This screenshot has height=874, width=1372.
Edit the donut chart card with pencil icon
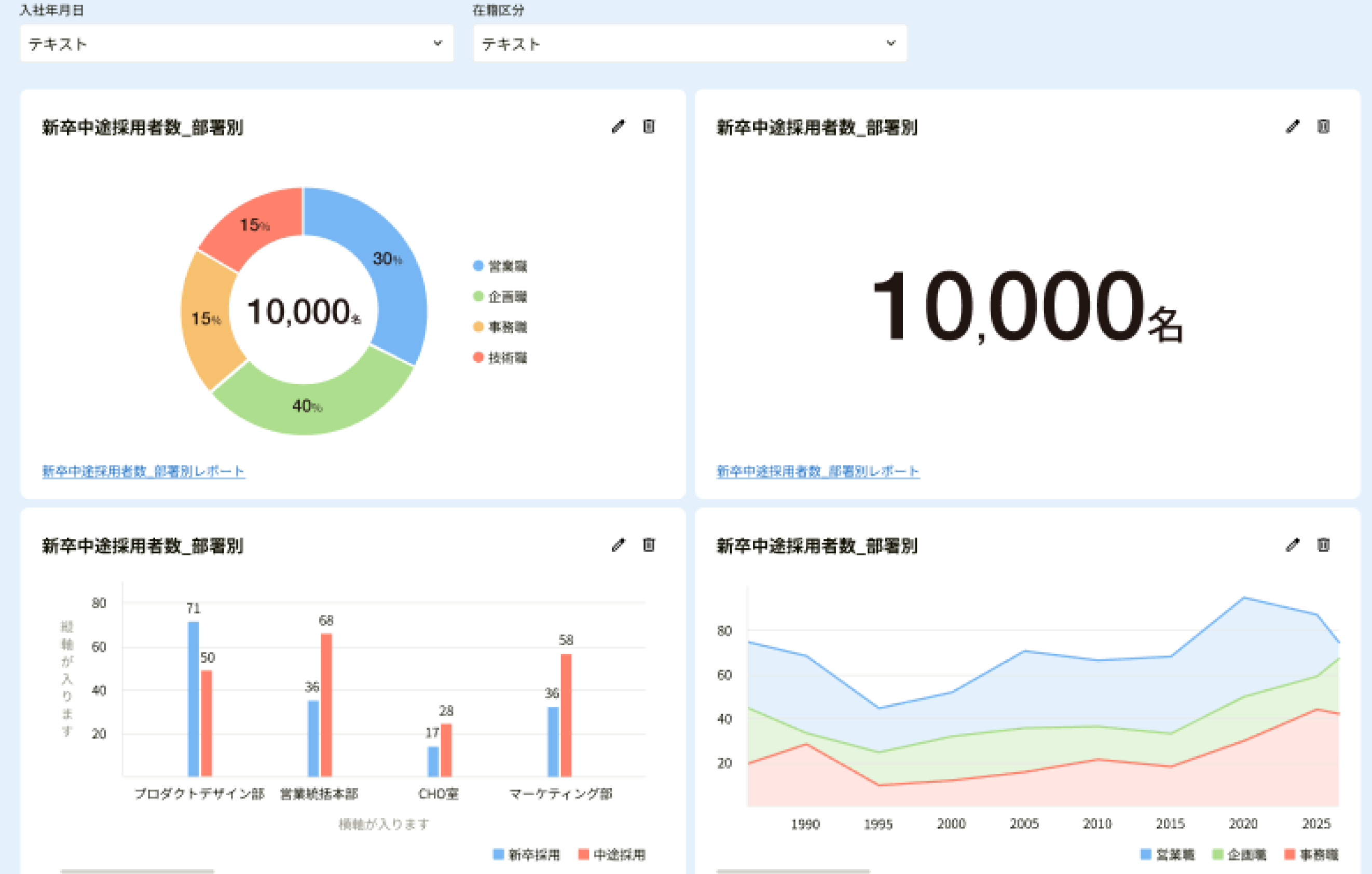pos(618,127)
